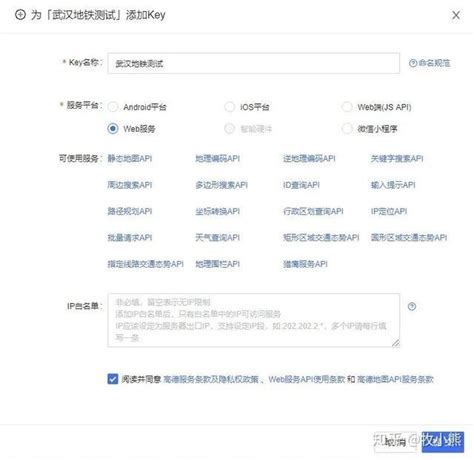Choose the Web端(JS API) radio option

[x=347, y=107]
